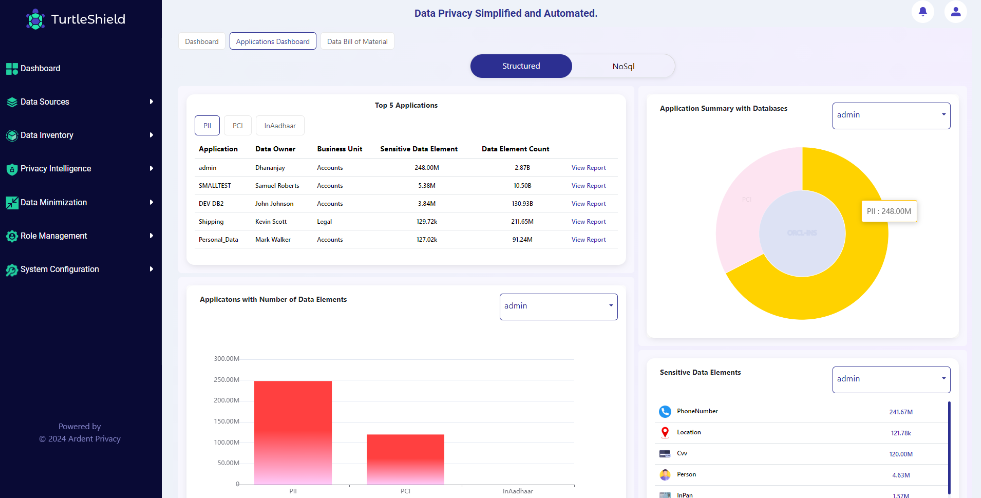The image size is (981, 498).
Task: Click the PhoneNumber row label
Action: (x=698, y=411)
